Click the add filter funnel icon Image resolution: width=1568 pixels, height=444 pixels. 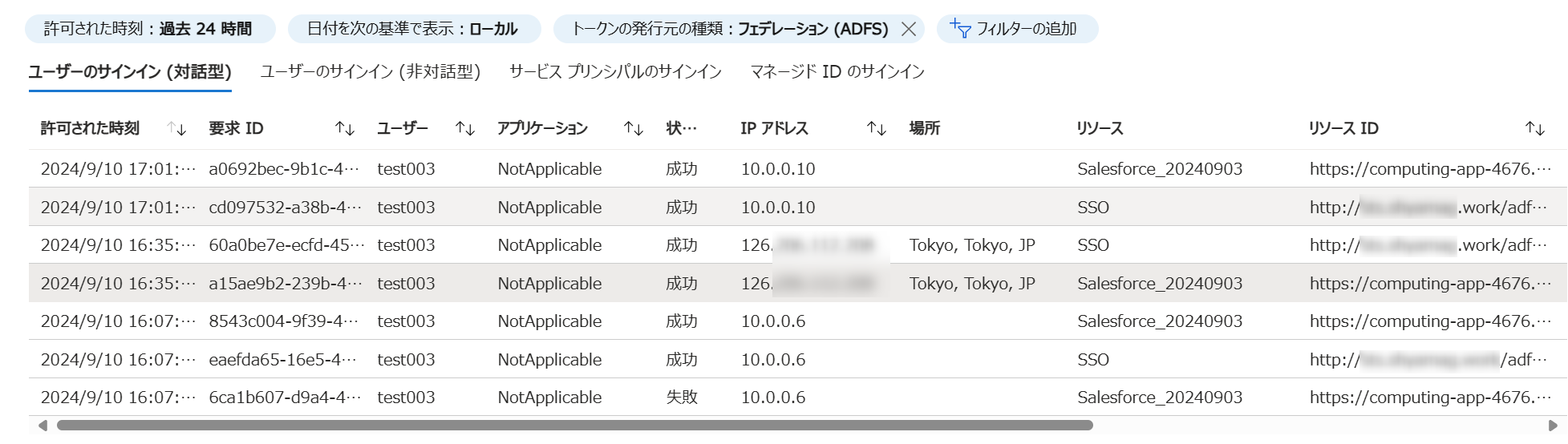point(960,29)
